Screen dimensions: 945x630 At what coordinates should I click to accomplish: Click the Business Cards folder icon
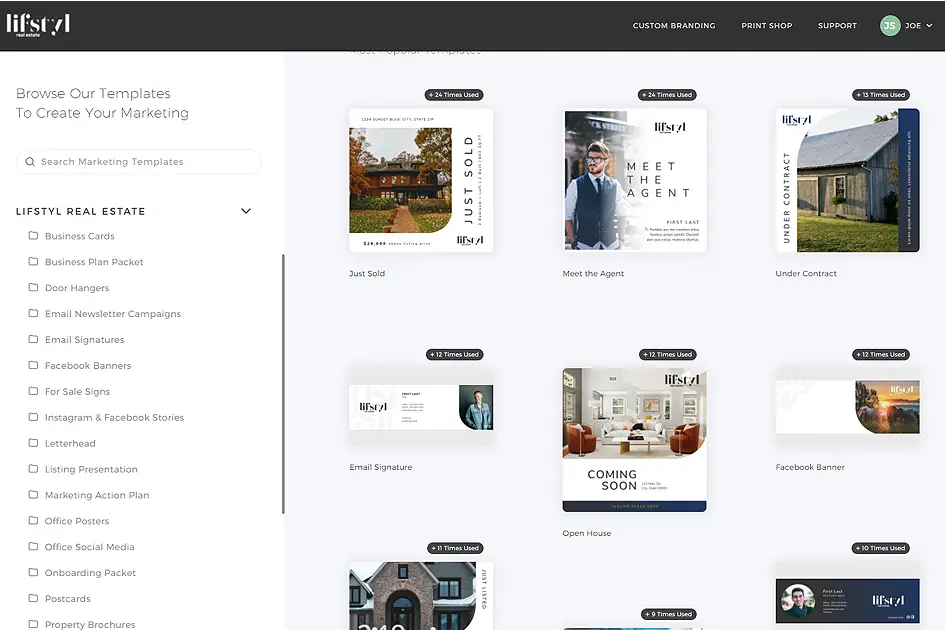tap(33, 236)
